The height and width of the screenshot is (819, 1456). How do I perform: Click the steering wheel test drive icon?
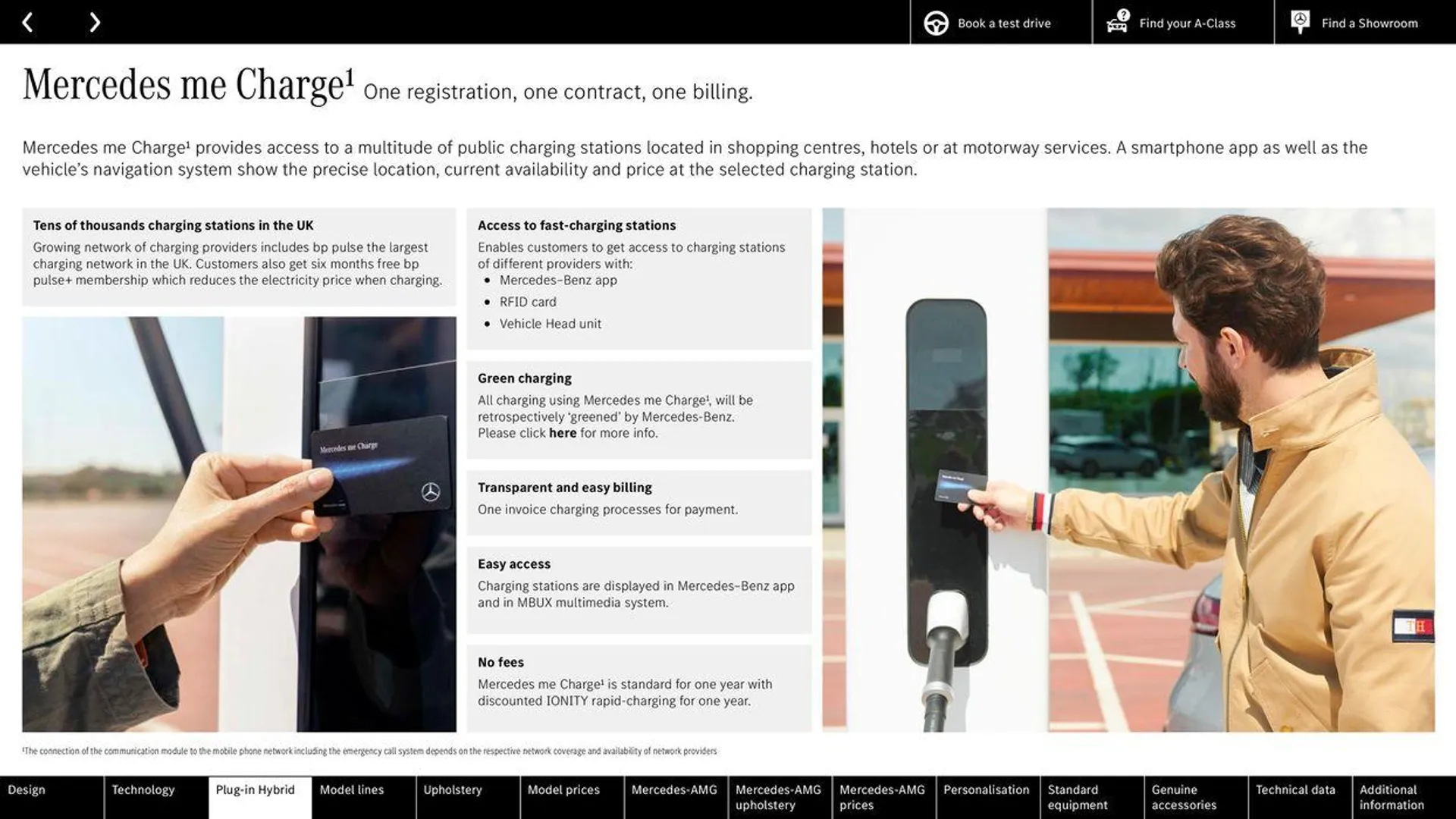[934, 22]
